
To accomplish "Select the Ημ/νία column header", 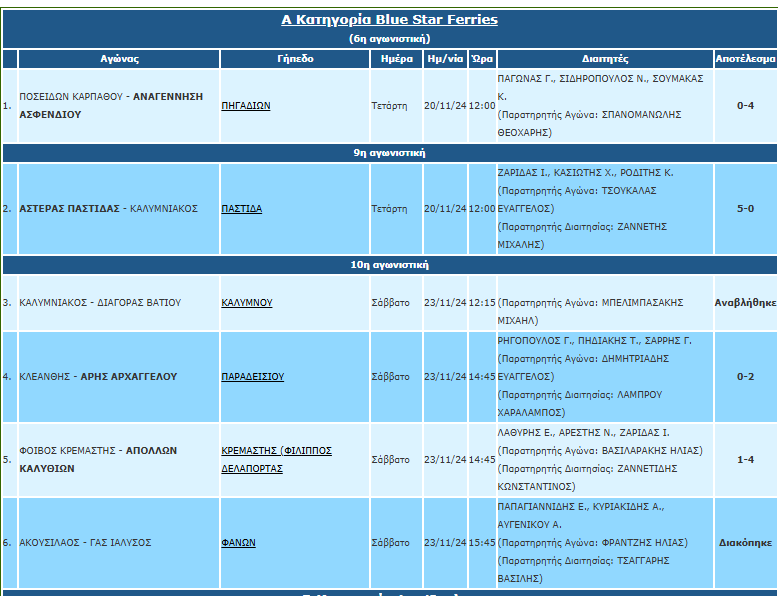I will [x=445, y=59].
